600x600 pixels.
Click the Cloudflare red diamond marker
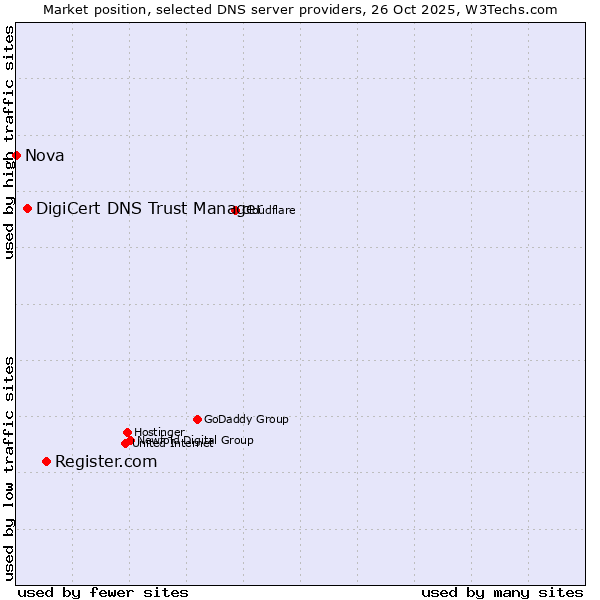pos(236,210)
